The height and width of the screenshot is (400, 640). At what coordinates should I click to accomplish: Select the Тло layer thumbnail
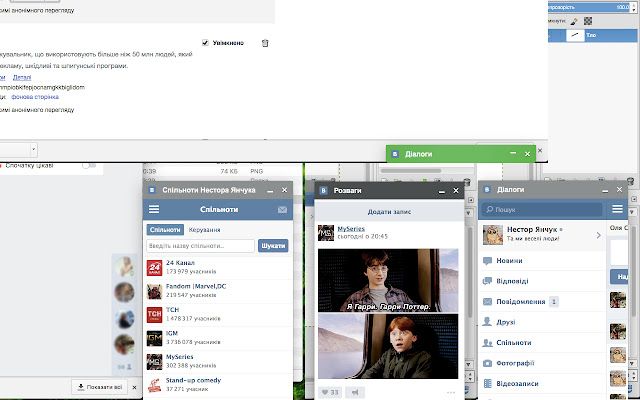pos(575,35)
